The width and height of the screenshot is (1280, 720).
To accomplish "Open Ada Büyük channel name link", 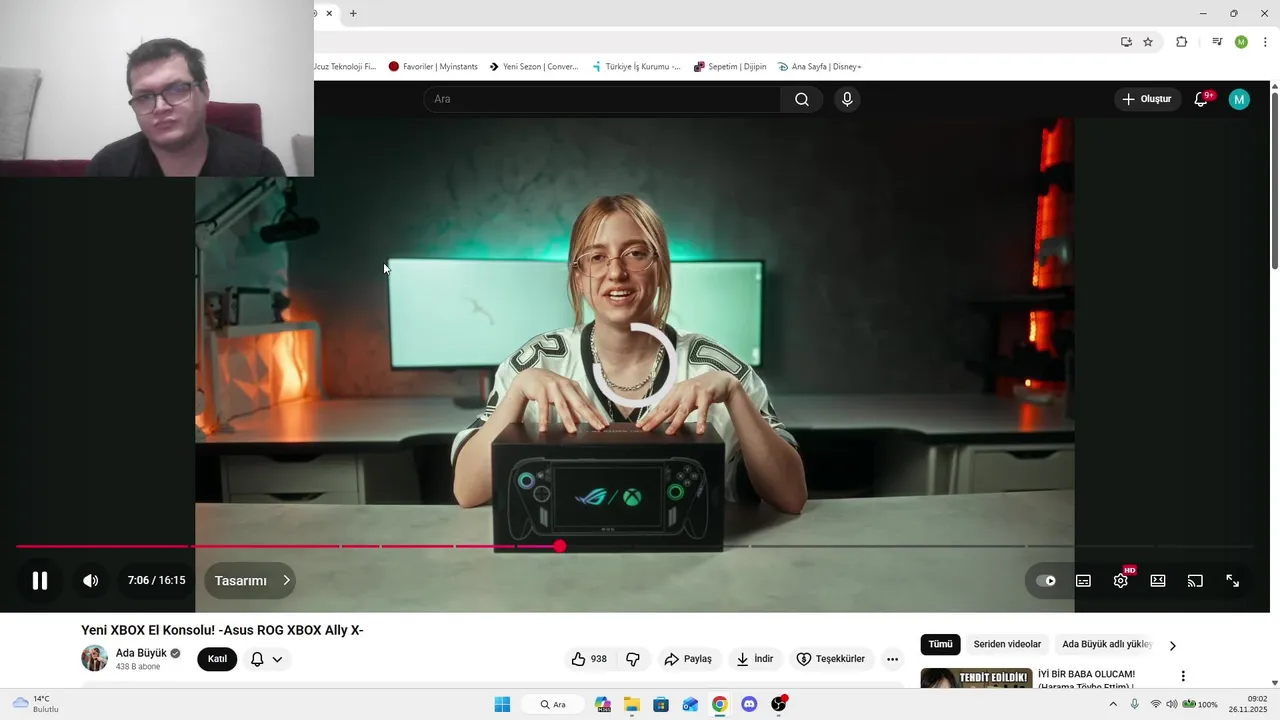I will click(x=141, y=653).
